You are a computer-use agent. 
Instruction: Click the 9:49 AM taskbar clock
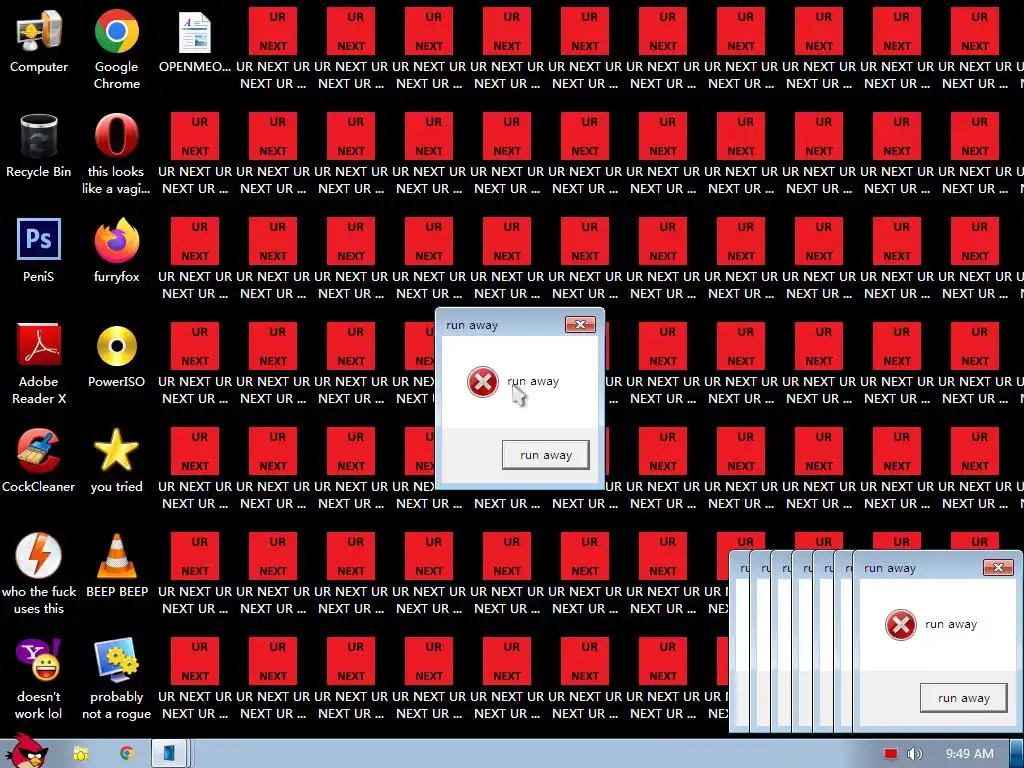point(969,754)
